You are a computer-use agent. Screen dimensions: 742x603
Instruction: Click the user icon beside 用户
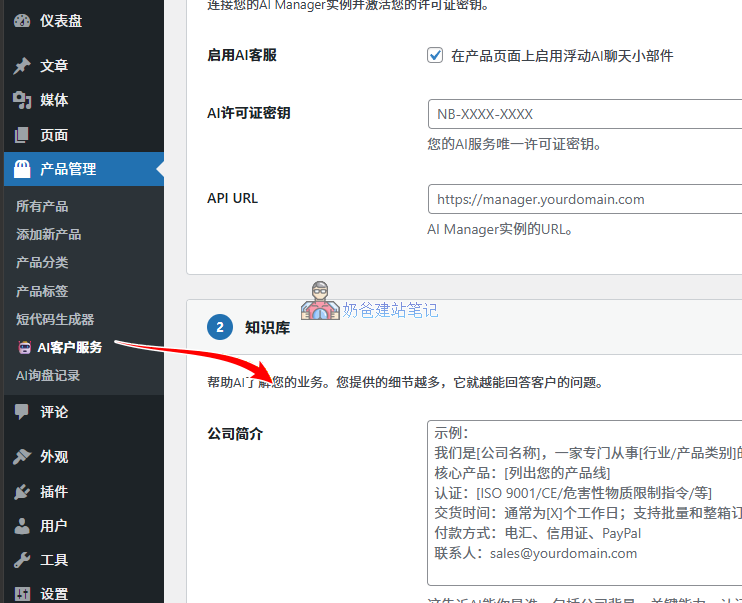click(x=22, y=526)
